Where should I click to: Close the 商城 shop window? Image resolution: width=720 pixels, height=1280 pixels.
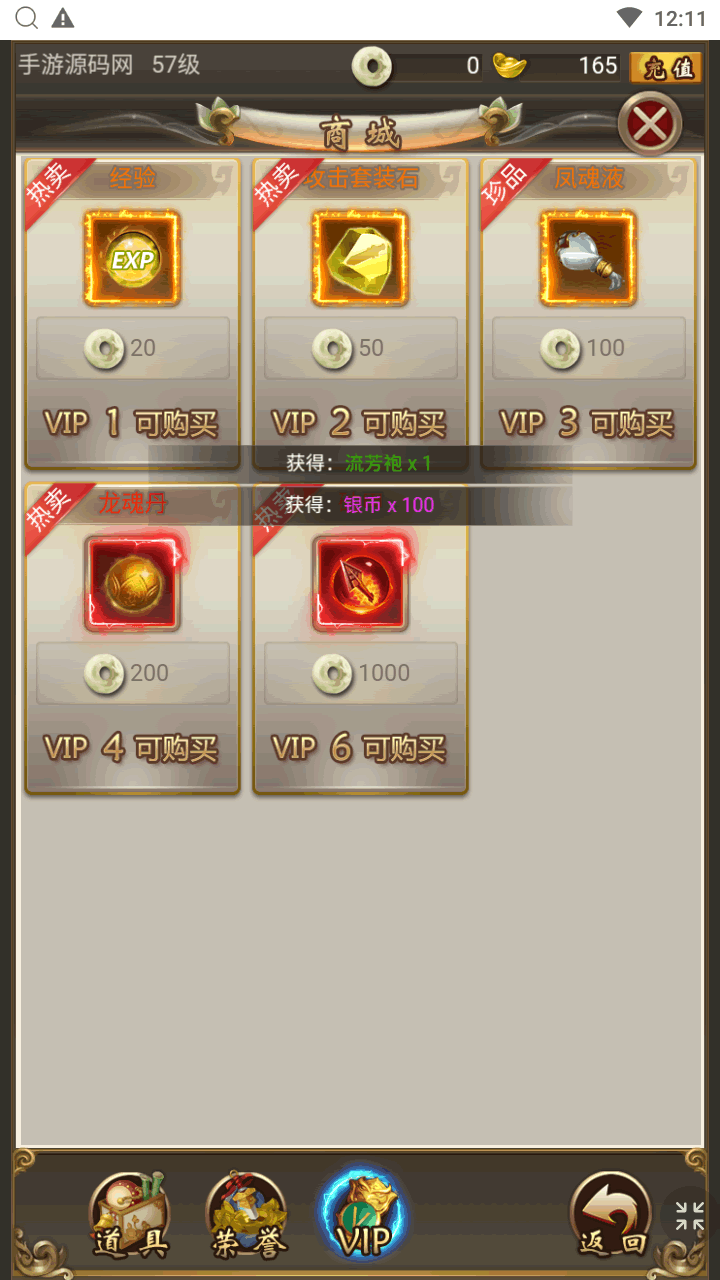point(650,125)
